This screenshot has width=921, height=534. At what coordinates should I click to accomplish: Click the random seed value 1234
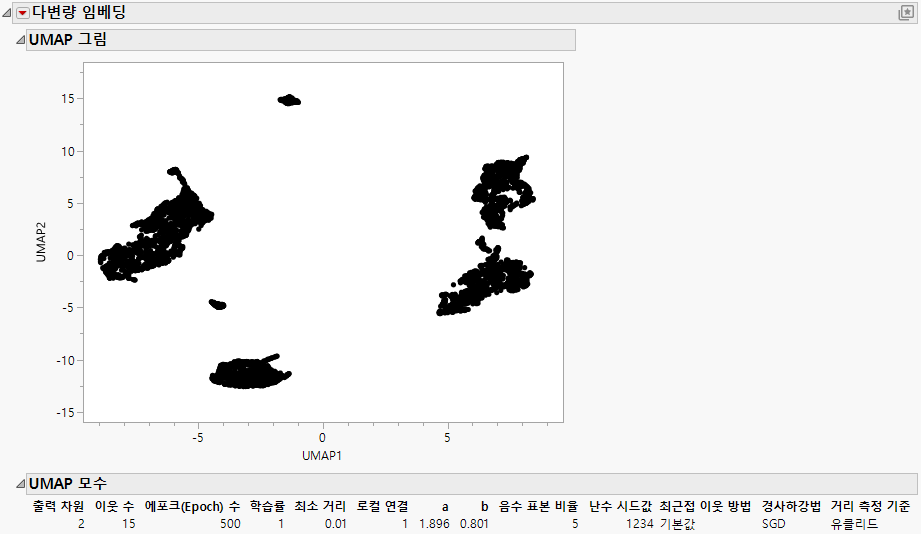pyautogui.click(x=640, y=523)
